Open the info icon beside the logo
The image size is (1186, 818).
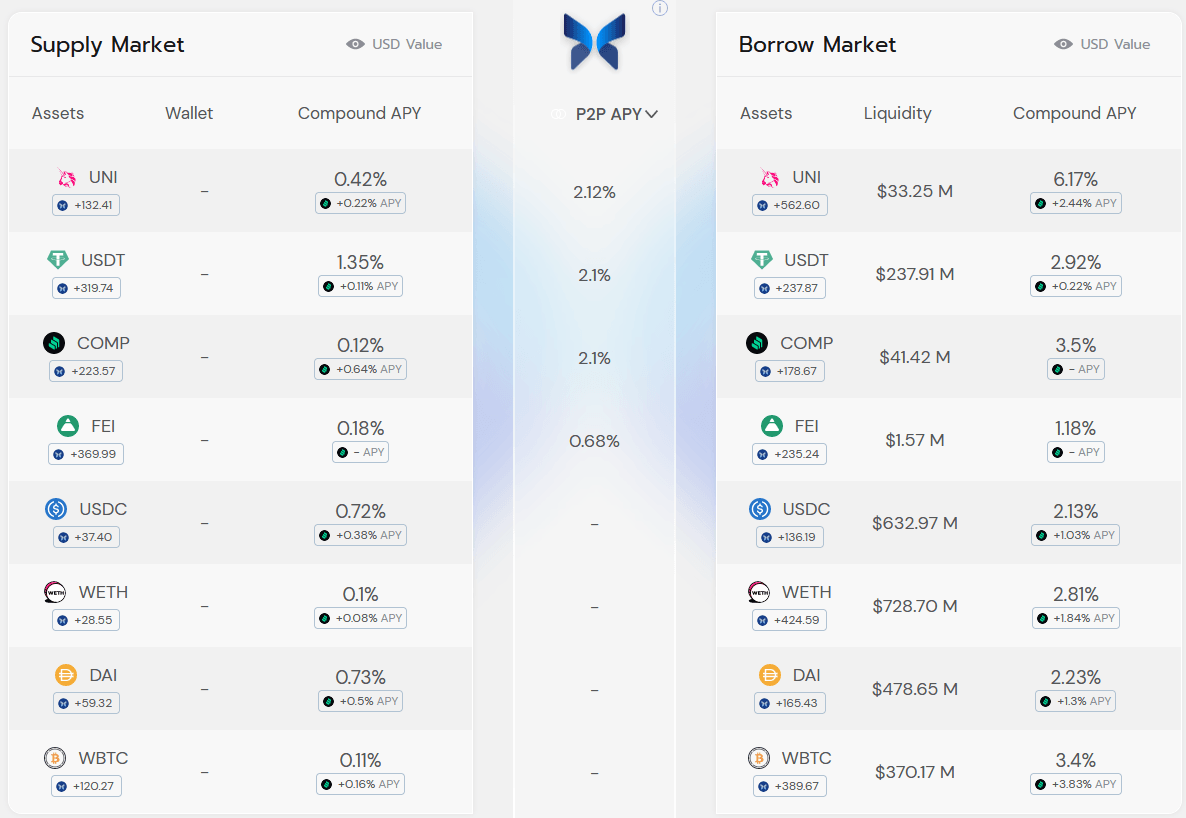pos(660,8)
